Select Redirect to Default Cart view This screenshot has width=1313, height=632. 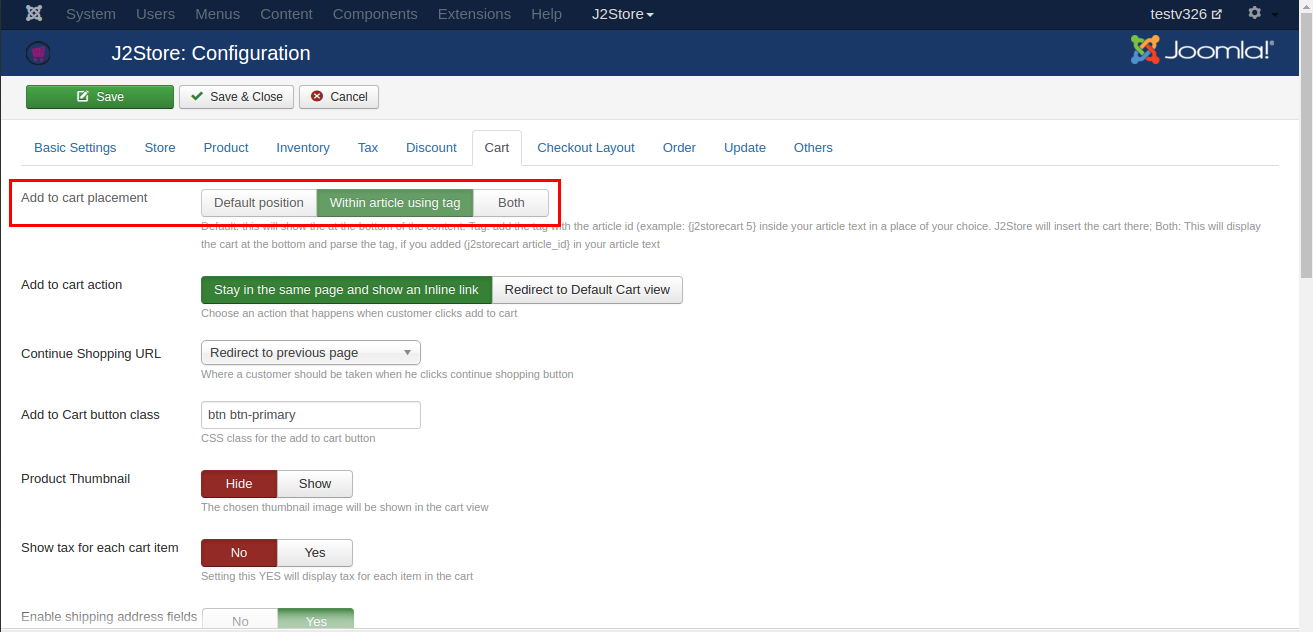click(587, 290)
